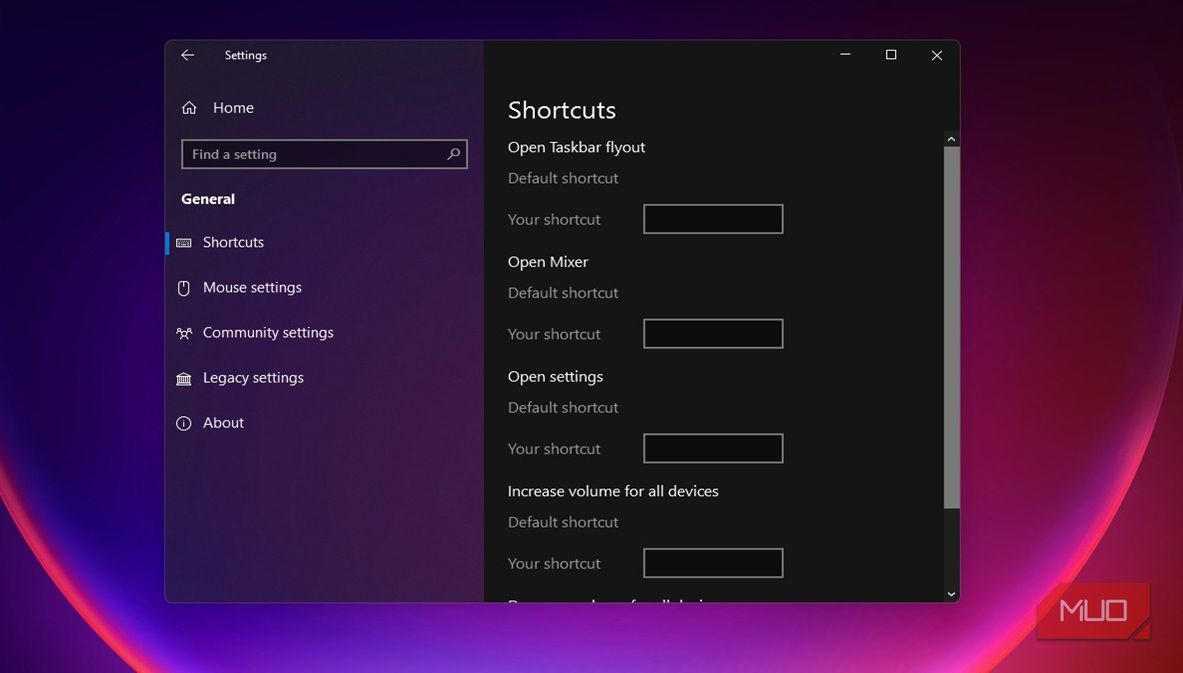This screenshot has width=1183, height=673.
Task: Click the building icon beside Legacy settings
Action: [x=183, y=378]
